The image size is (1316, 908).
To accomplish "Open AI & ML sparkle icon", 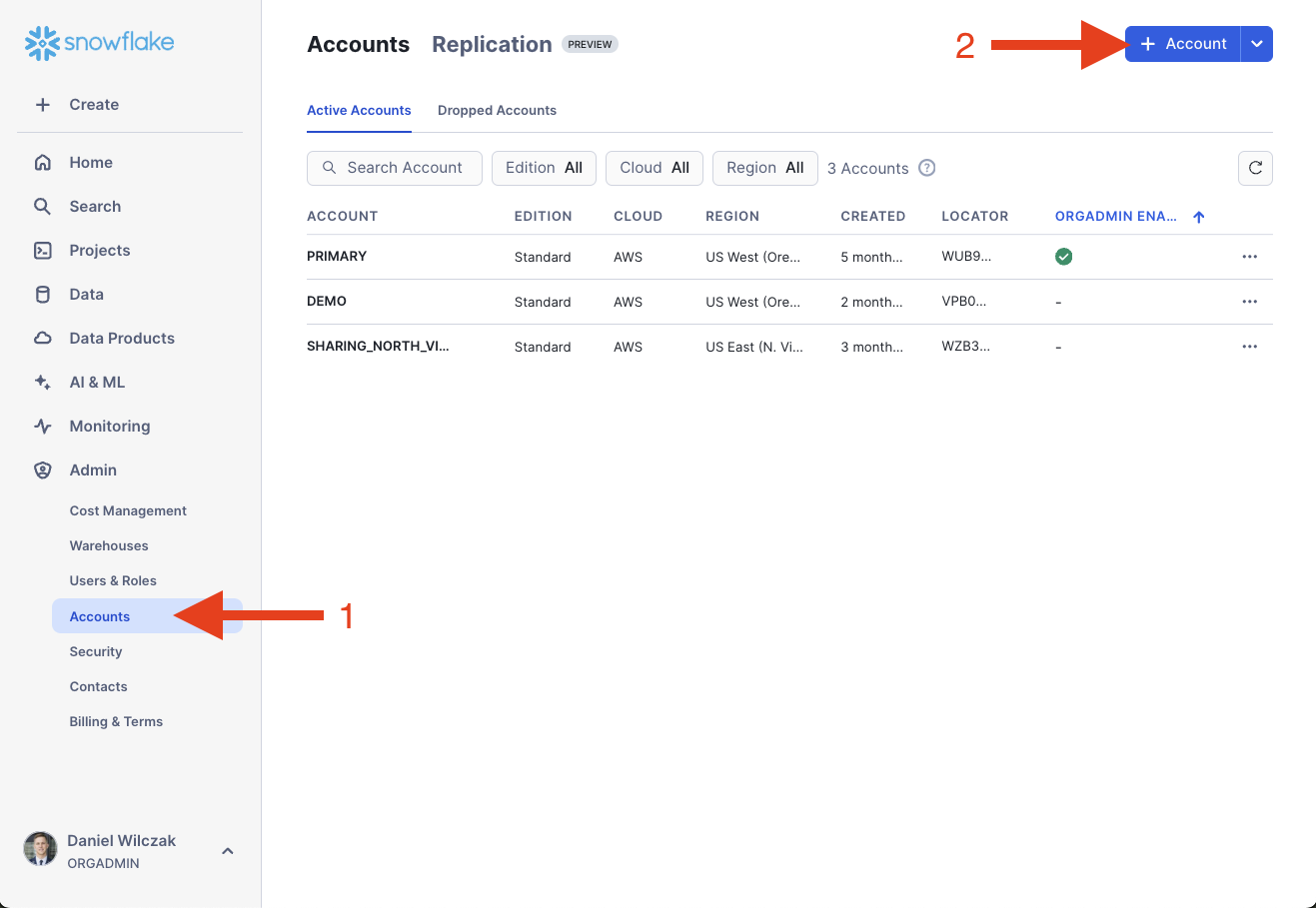I will pos(43,383).
